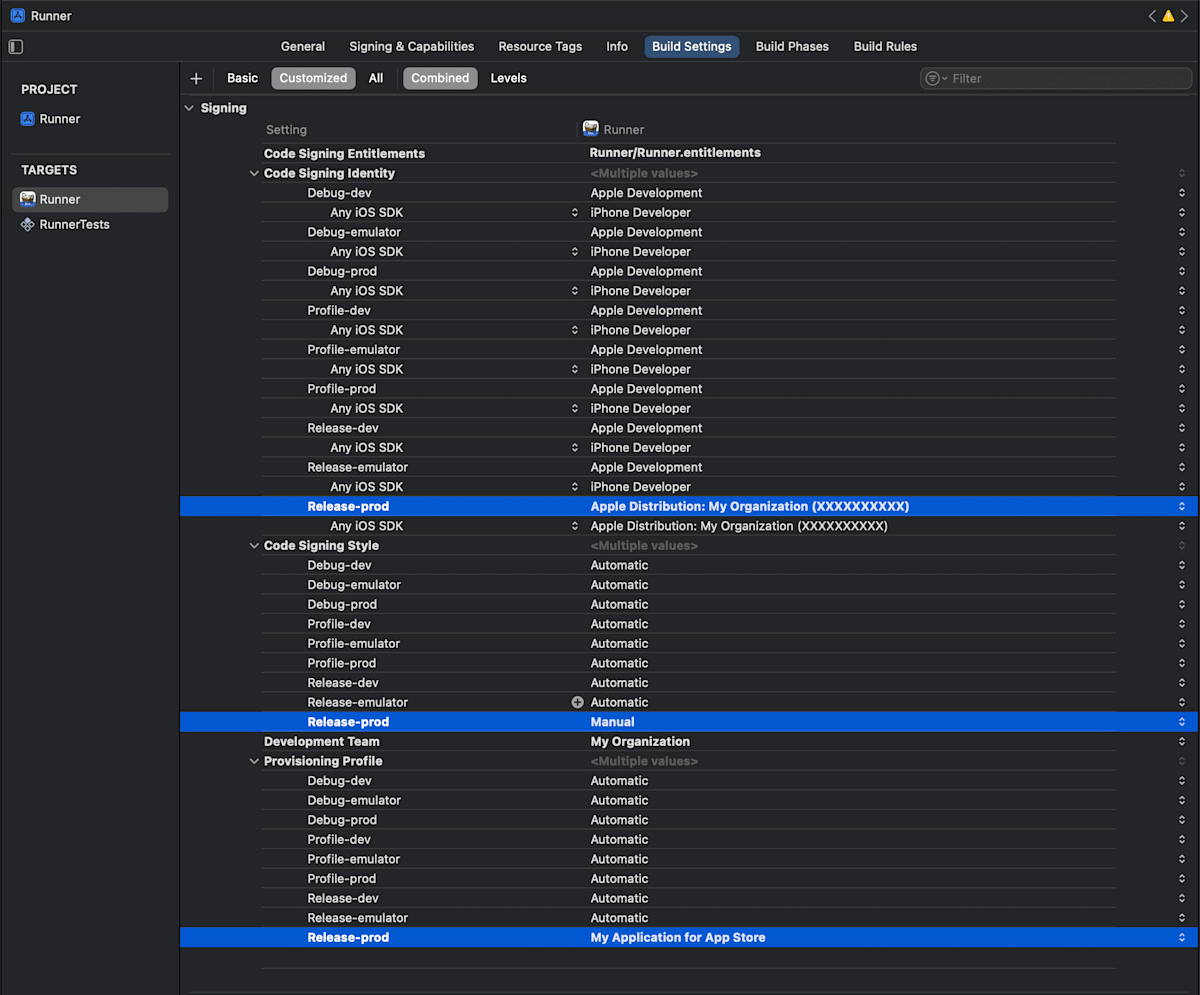Open the Build Rules tab

(885, 46)
